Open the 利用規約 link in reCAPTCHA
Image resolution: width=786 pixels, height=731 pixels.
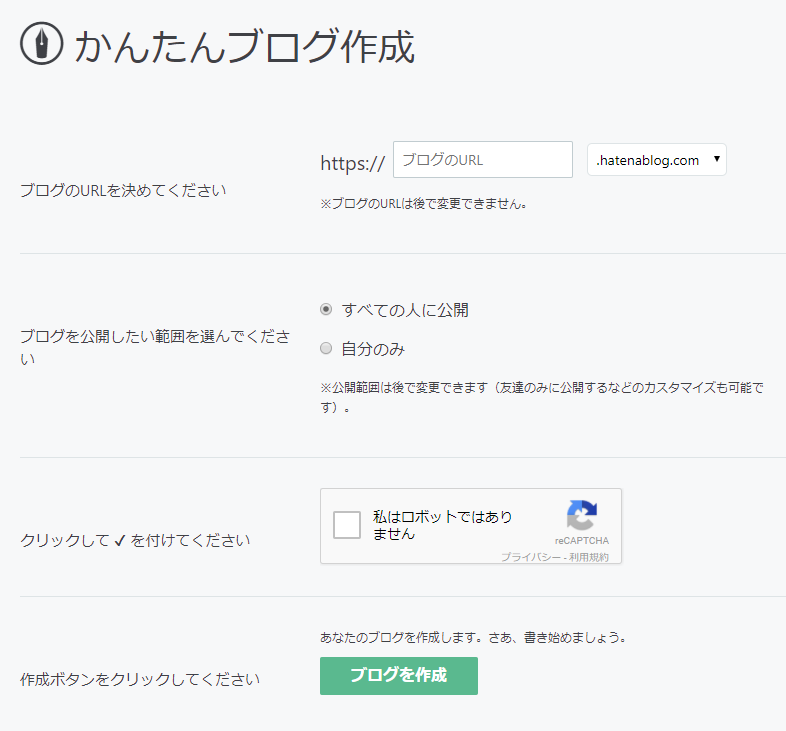589,557
